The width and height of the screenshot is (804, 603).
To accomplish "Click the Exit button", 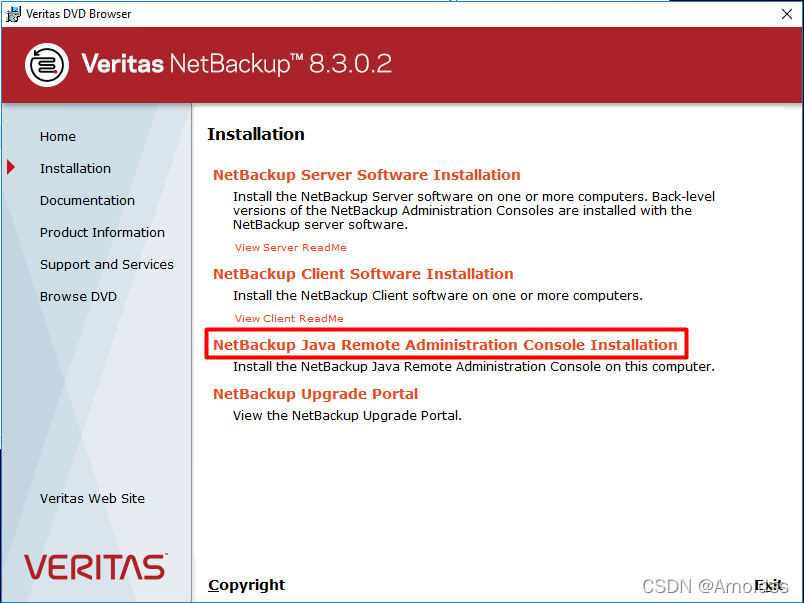I will point(768,585).
